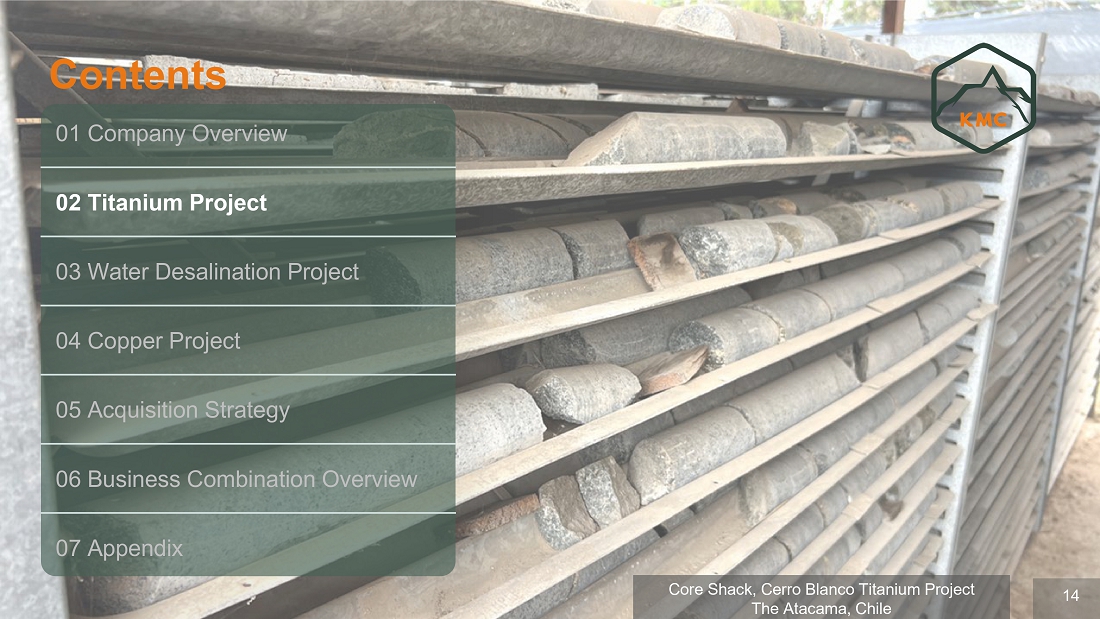The height and width of the screenshot is (619, 1100).
Task: Click the slide number 14
Action: pos(1071,596)
